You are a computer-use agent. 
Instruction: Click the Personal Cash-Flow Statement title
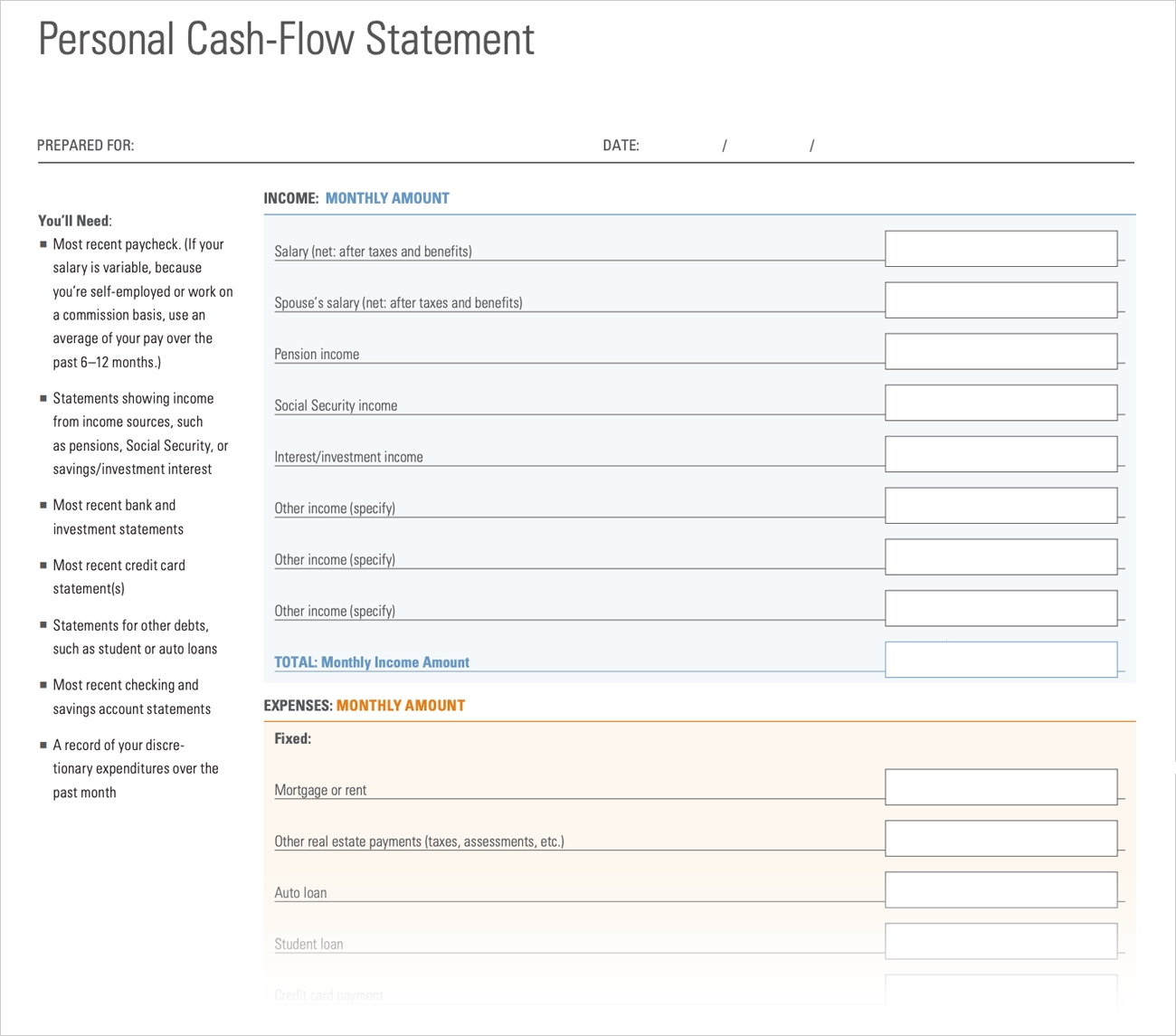[286, 40]
